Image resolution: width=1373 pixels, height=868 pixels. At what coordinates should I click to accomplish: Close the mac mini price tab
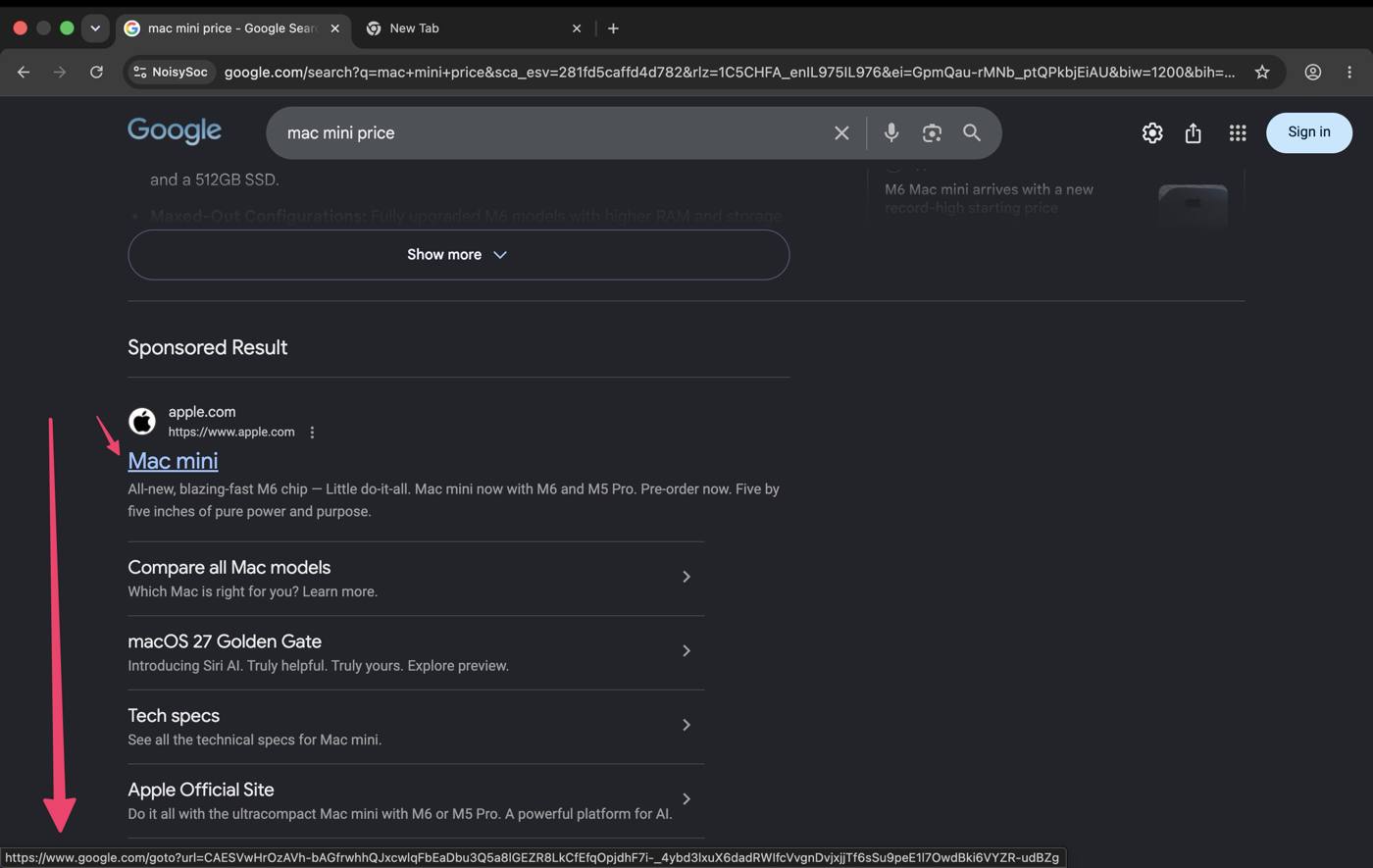tap(334, 28)
